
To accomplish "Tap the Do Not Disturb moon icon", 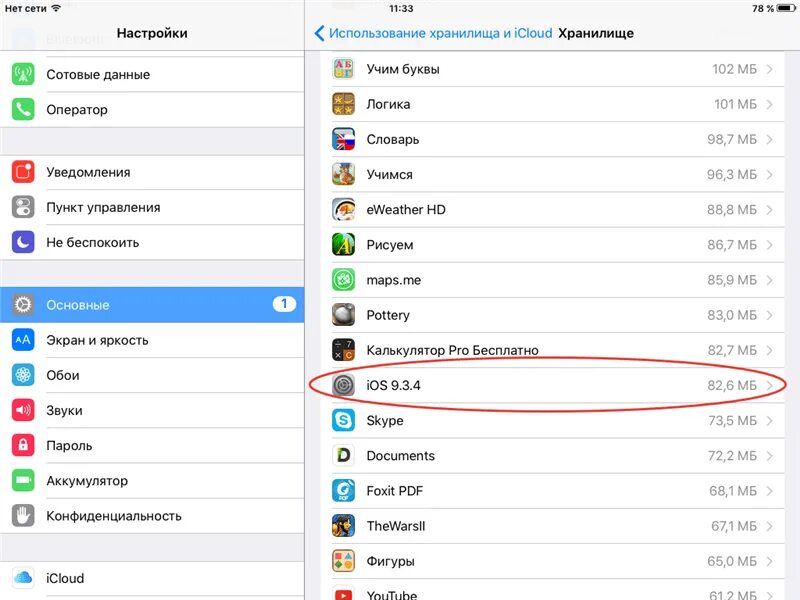I will pyautogui.click(x=23, y=242).
